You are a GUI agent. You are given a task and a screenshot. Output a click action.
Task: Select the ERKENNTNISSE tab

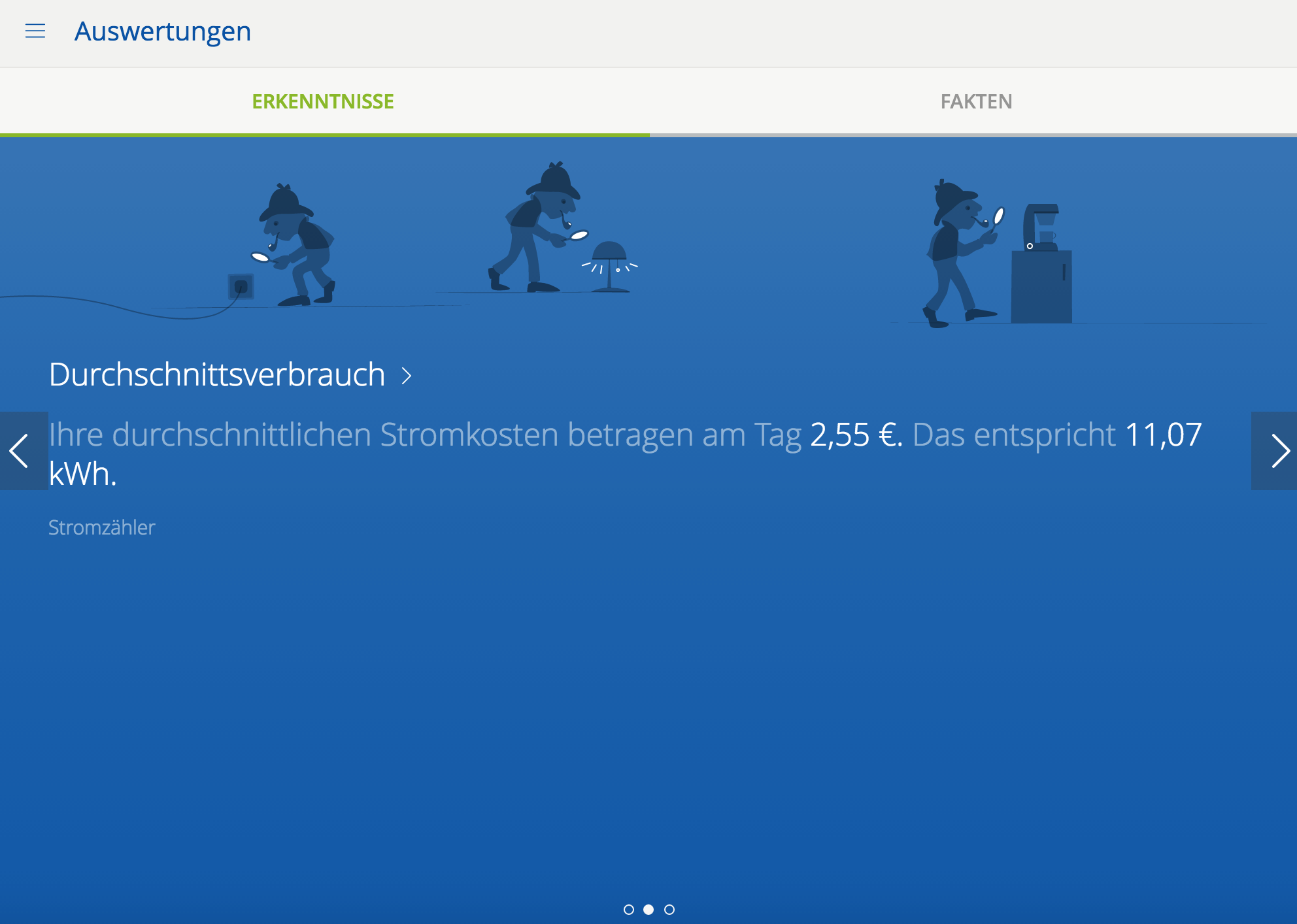(323, 101)
